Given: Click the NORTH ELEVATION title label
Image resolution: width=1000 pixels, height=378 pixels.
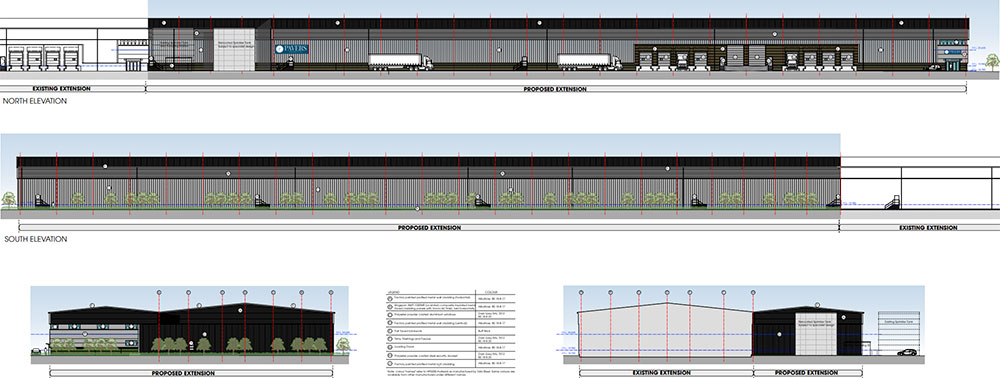Looking at the screenshot, I should [34, 101].
